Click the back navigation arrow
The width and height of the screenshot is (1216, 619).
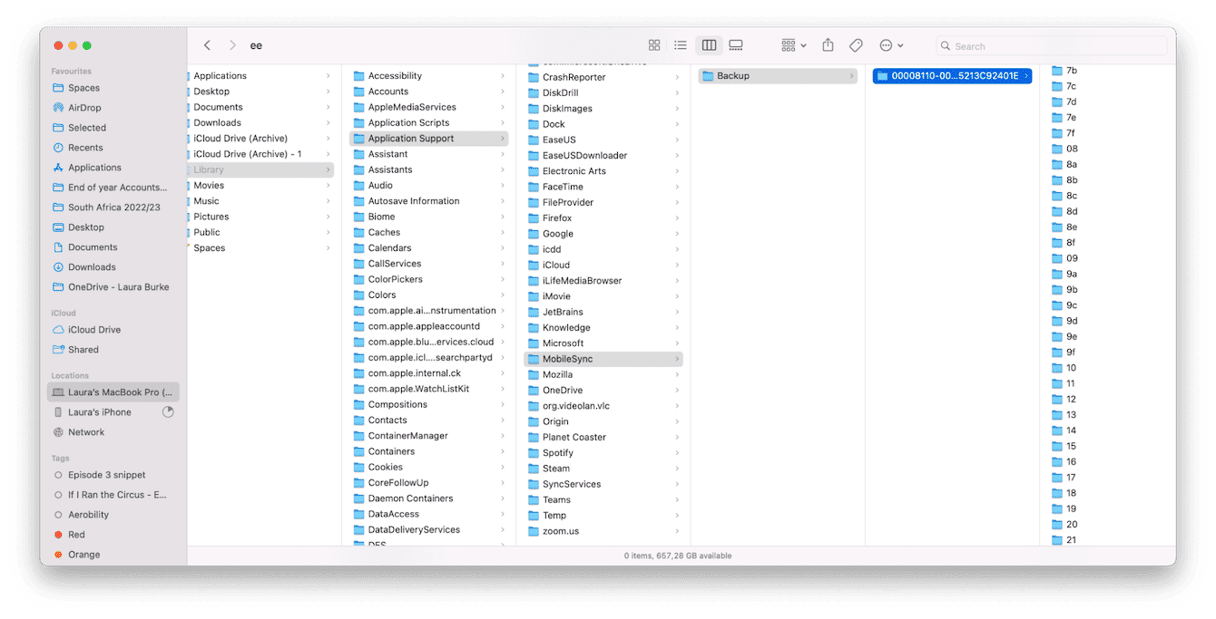click(x=207, y=45)
